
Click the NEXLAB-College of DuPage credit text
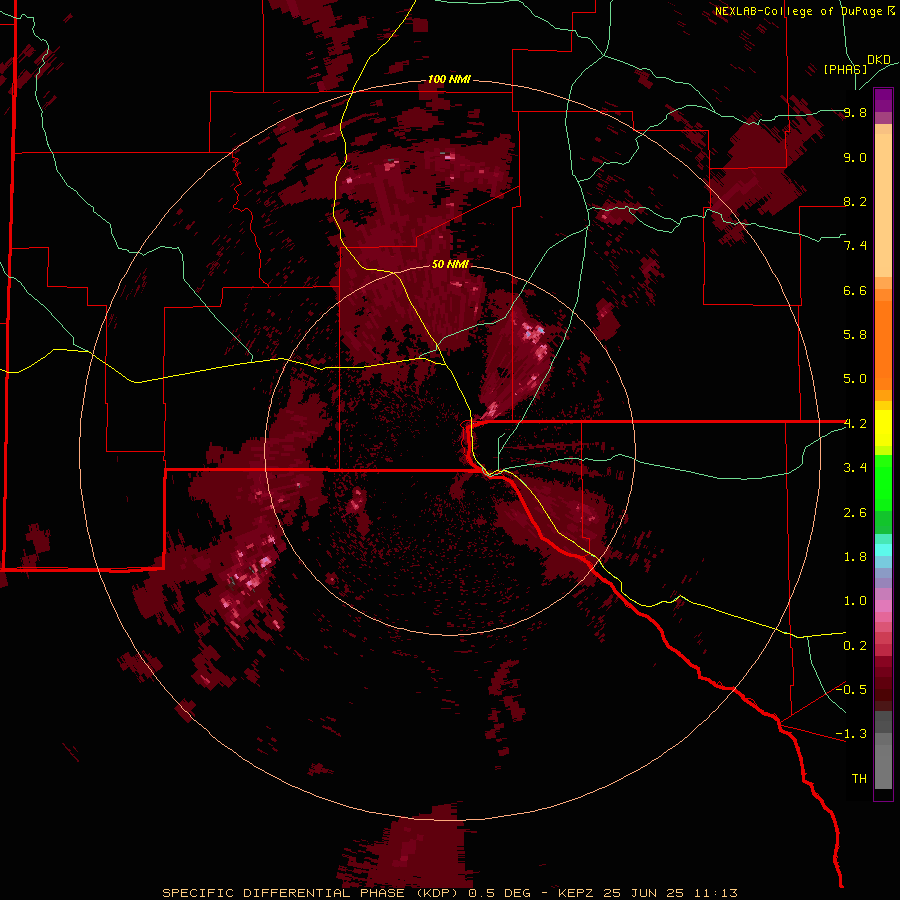pos(805,11)
